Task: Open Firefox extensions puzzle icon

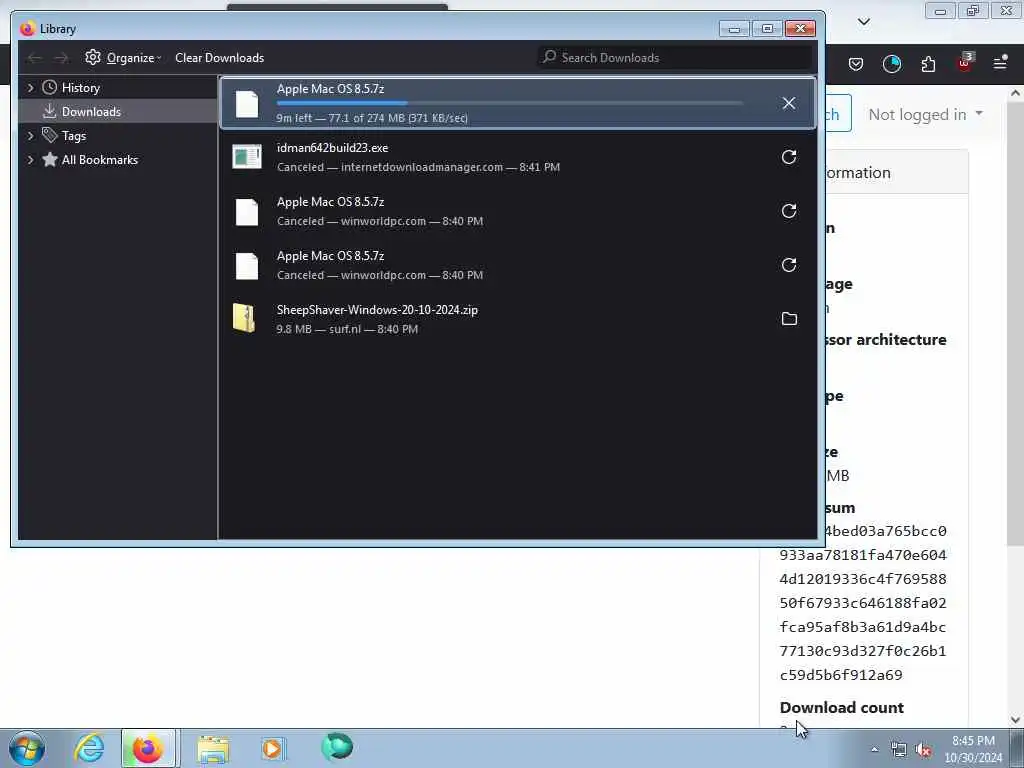Action: (x=928, y=63)
